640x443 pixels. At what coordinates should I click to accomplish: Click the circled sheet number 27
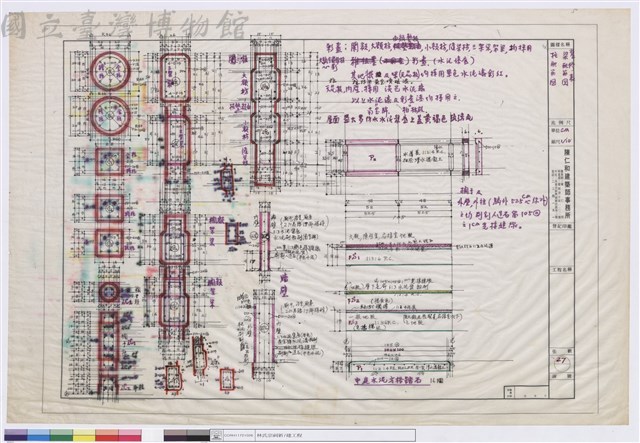coord(562,362)
